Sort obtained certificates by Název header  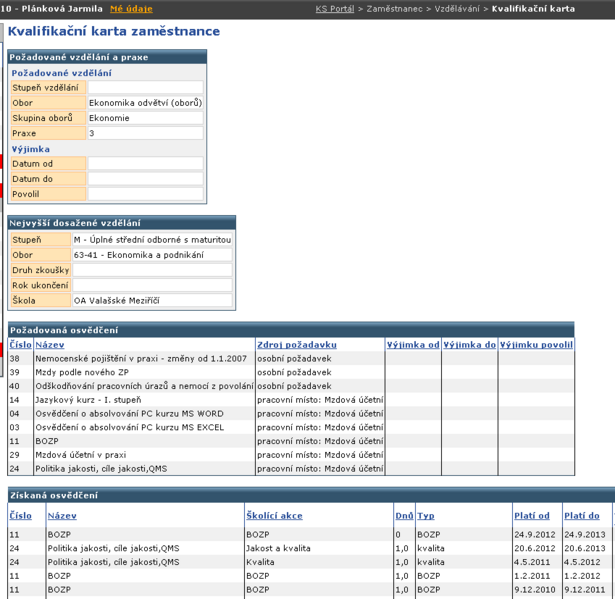tap(62, 515)
